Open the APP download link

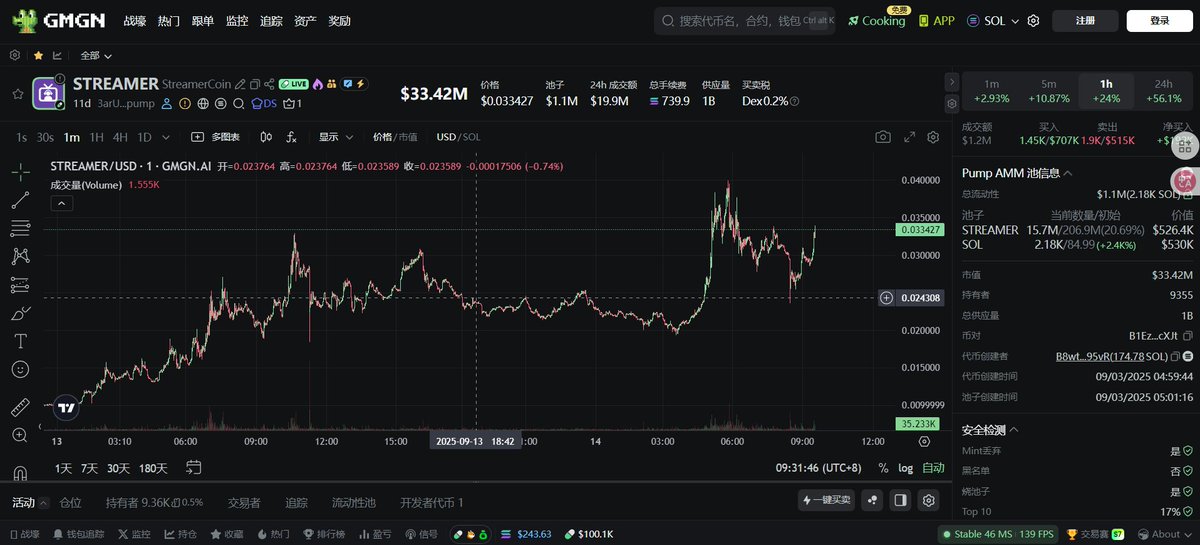(x=937, y=20)
